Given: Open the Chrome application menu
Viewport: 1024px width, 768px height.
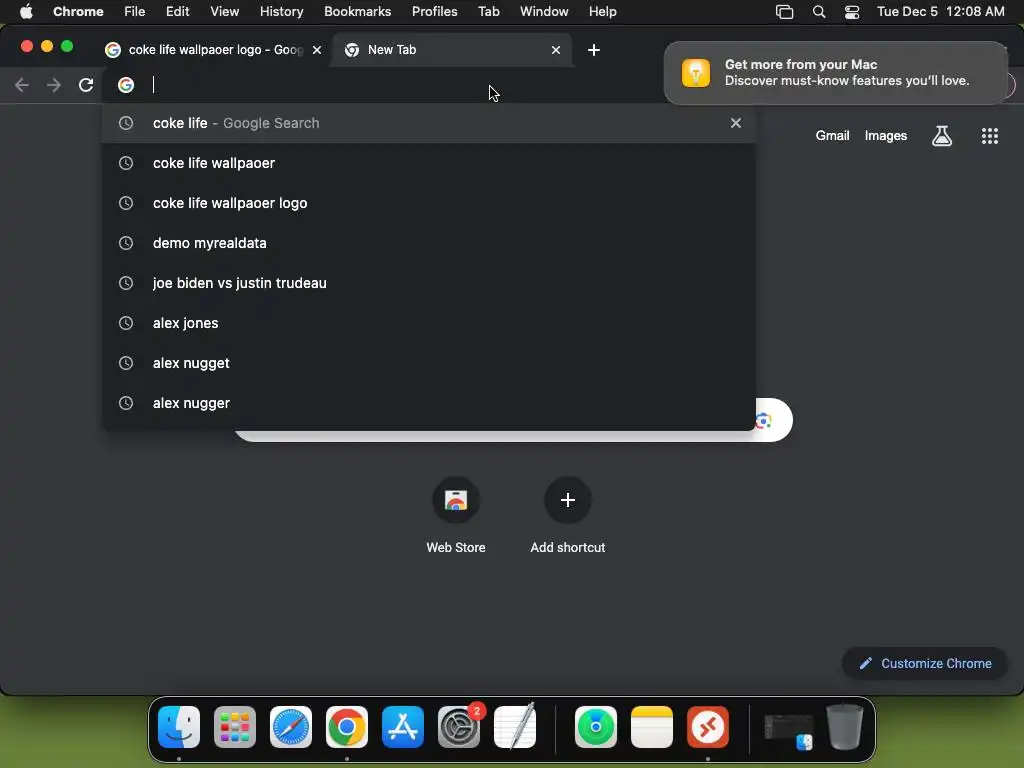Looking at the screenshot, I should tap(78, 12).
